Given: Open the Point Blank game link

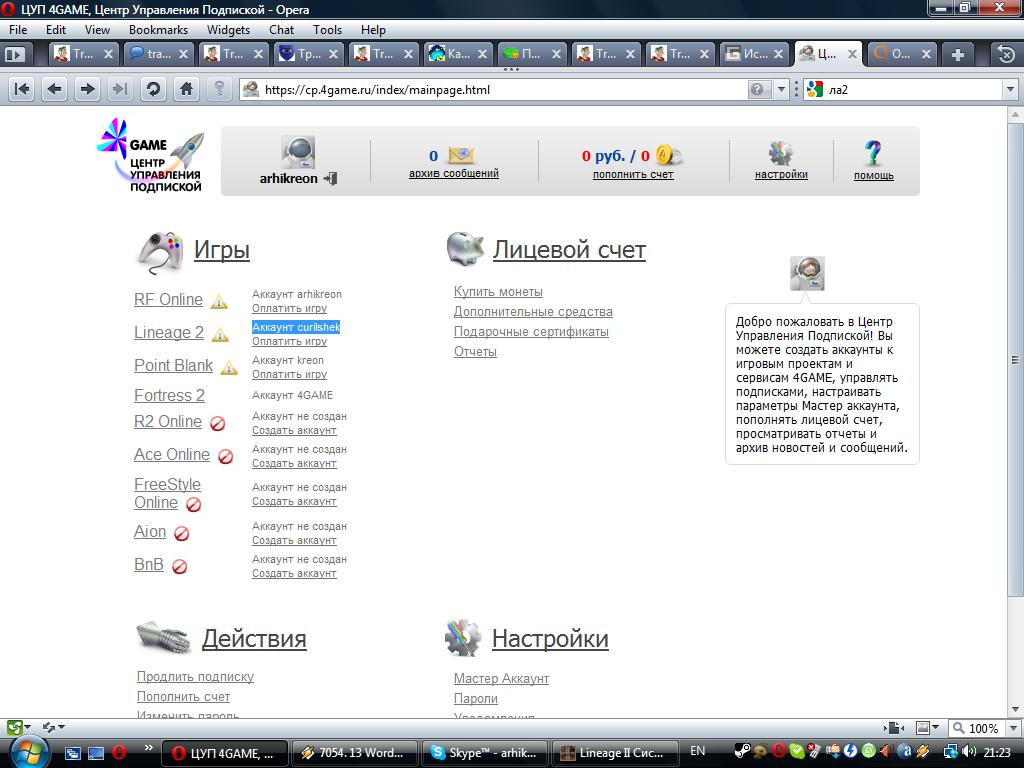Looking at the screenshot, I should (173, 365).
